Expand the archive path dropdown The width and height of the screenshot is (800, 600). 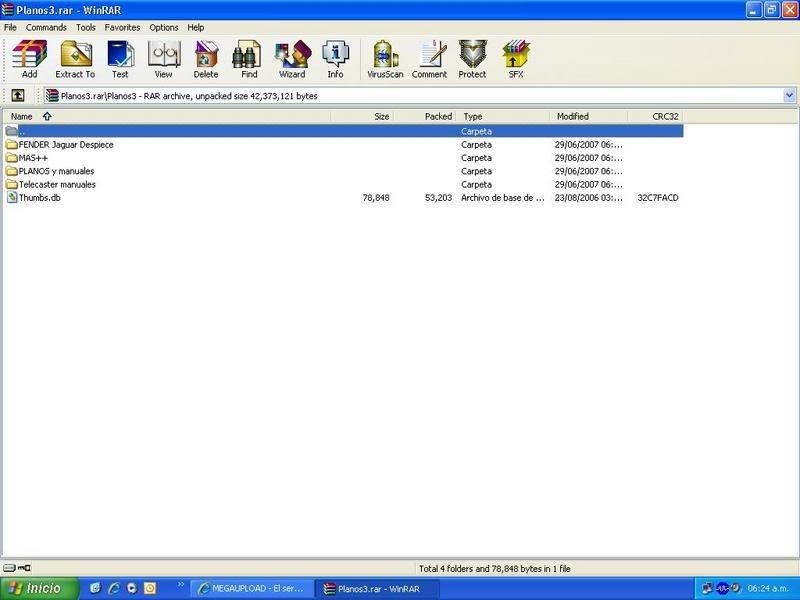pos(789,95)
